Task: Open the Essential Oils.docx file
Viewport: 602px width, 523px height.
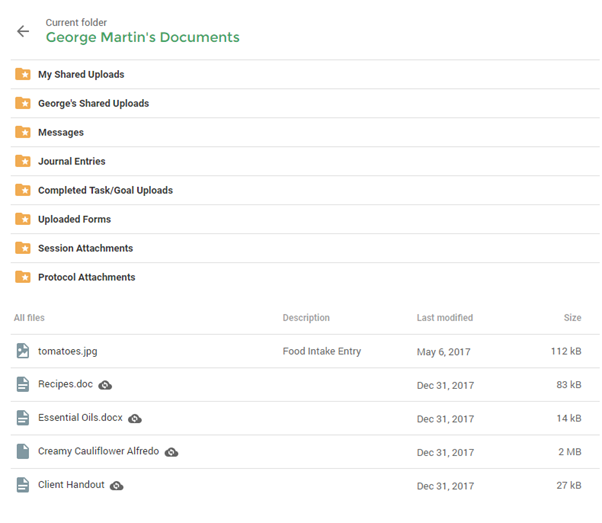Action: click(80, 417)
